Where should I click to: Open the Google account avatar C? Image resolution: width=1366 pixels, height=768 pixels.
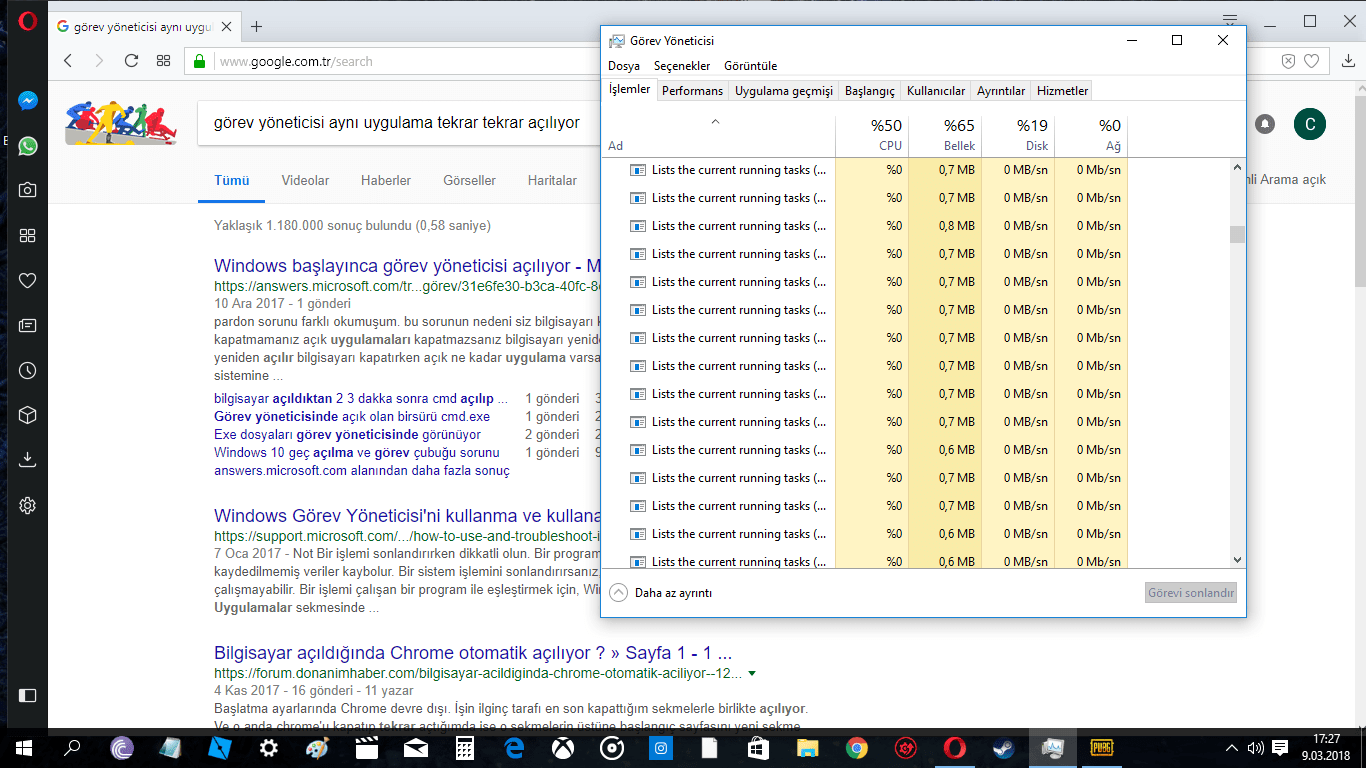1310,124
